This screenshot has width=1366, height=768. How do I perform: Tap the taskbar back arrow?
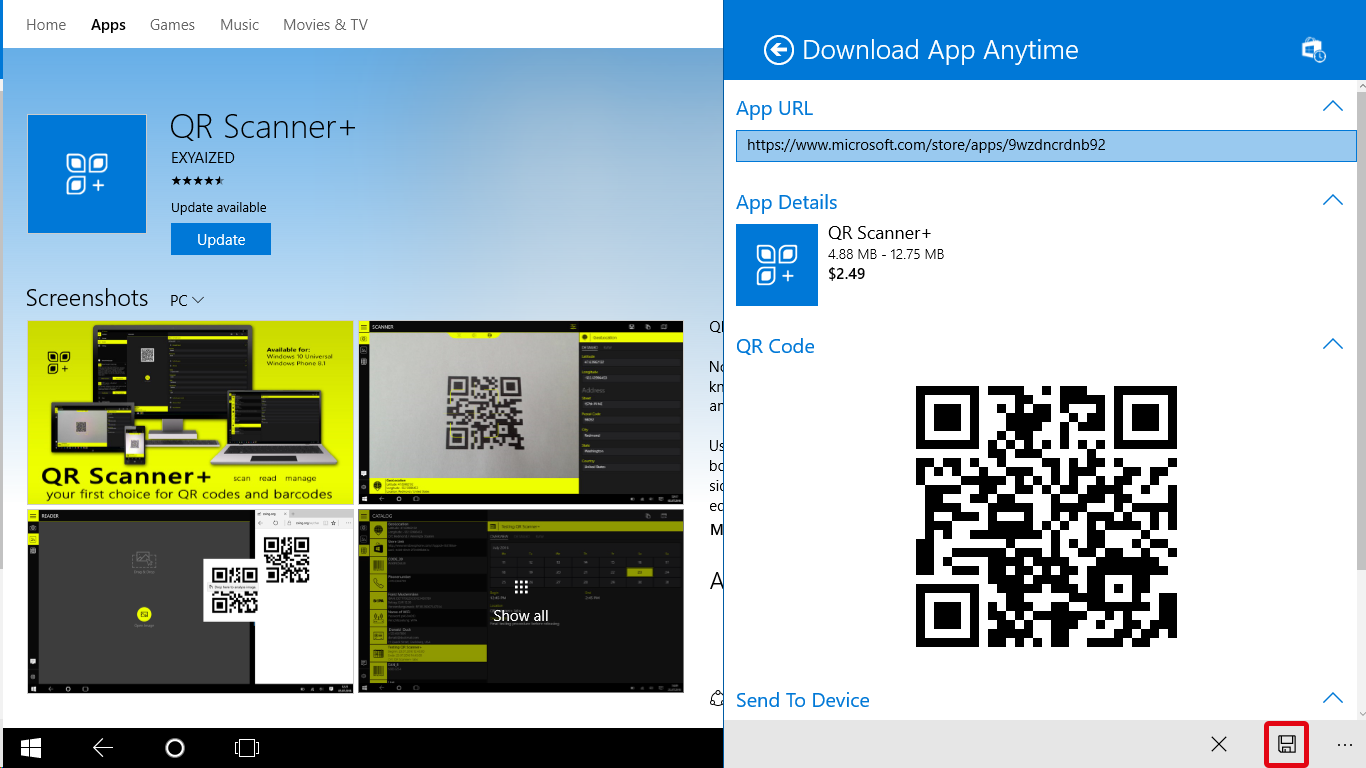103,748
